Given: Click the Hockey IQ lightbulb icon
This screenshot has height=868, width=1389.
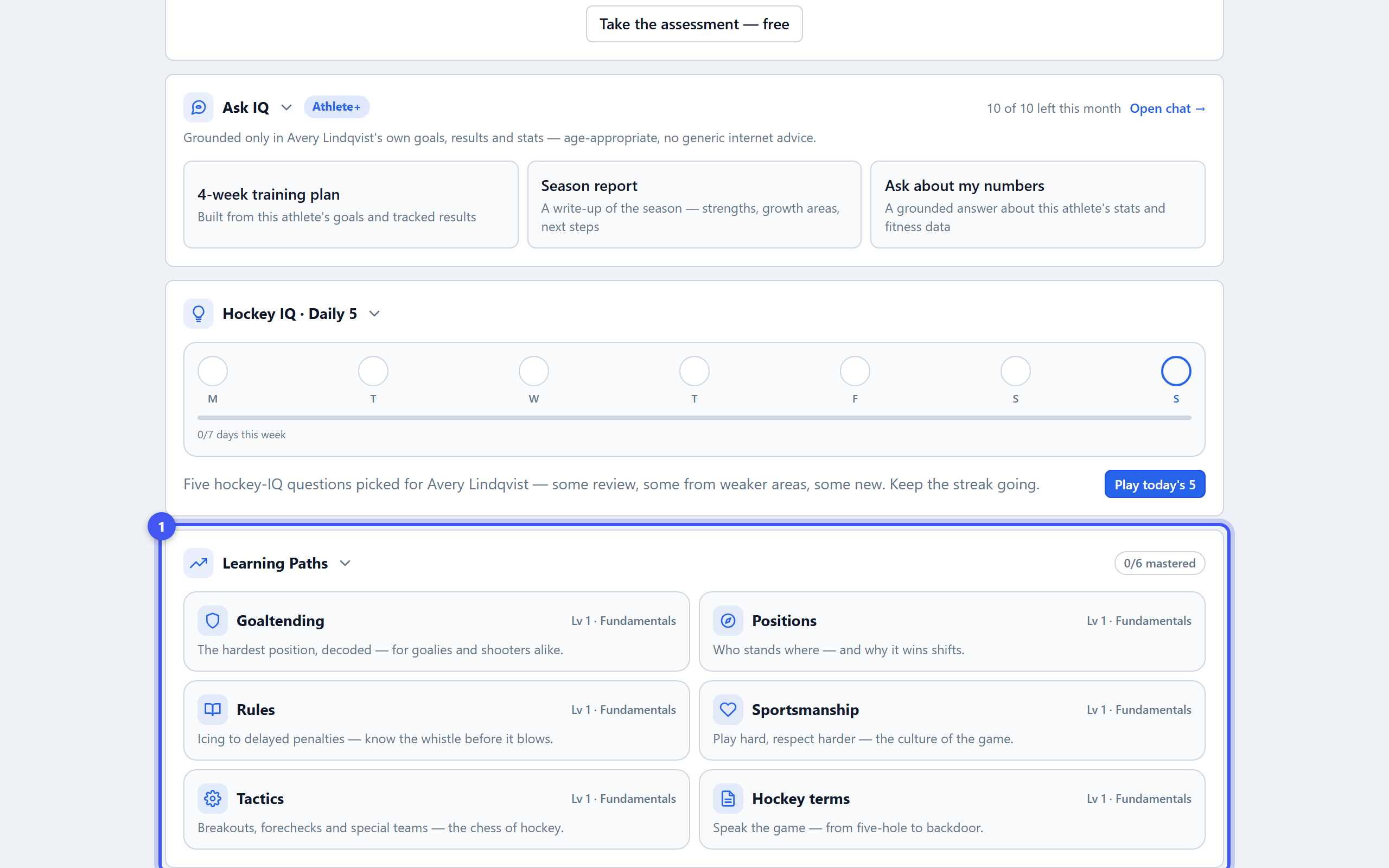Looking at the screenshot, I should 198,314.
